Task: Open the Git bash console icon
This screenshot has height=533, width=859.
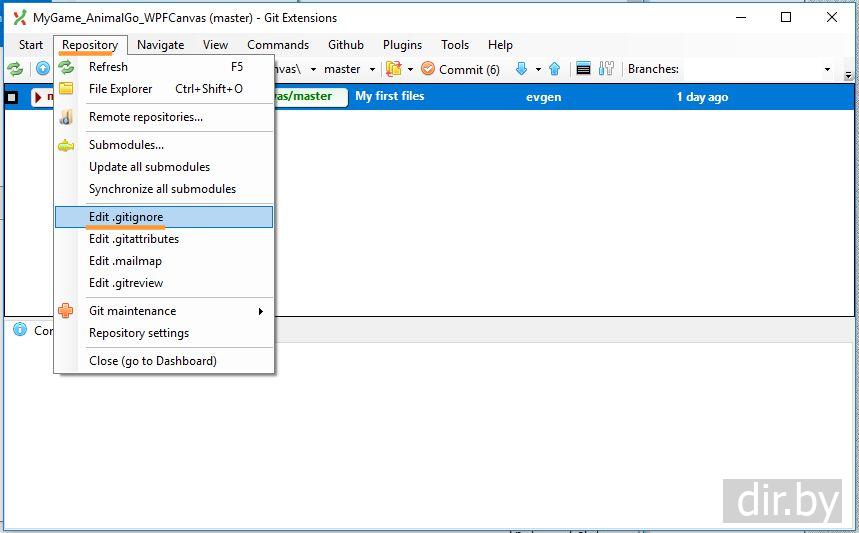Action: (x=584, y=69)
